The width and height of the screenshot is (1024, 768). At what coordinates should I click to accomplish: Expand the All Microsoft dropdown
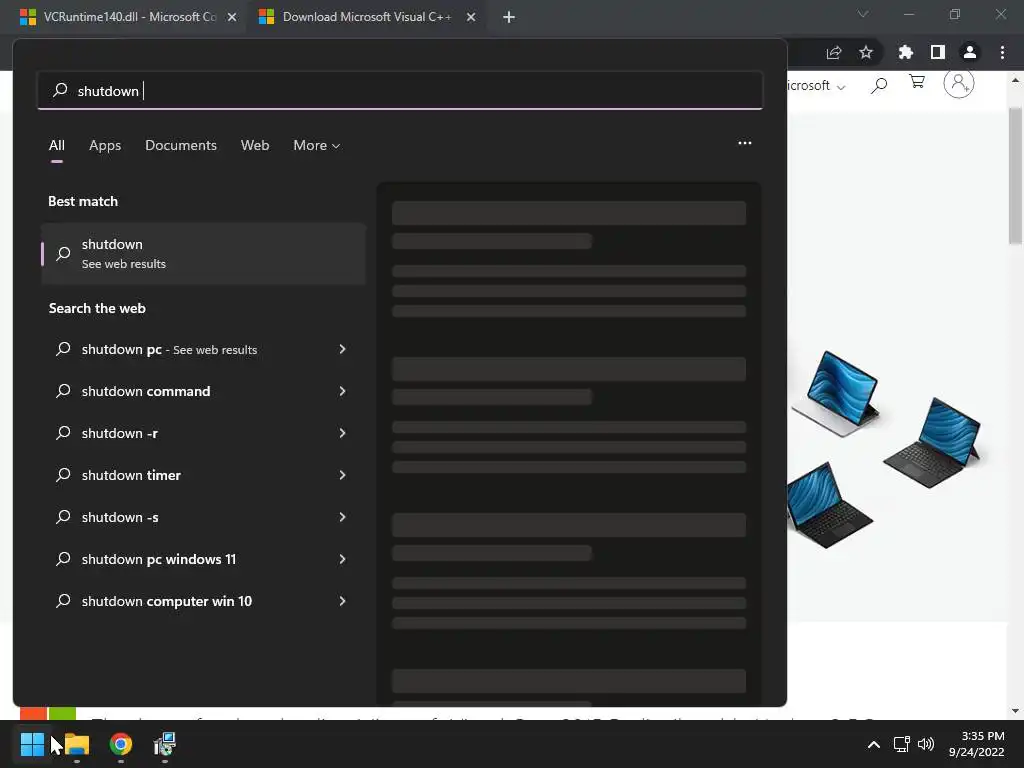tap(816, 86)
